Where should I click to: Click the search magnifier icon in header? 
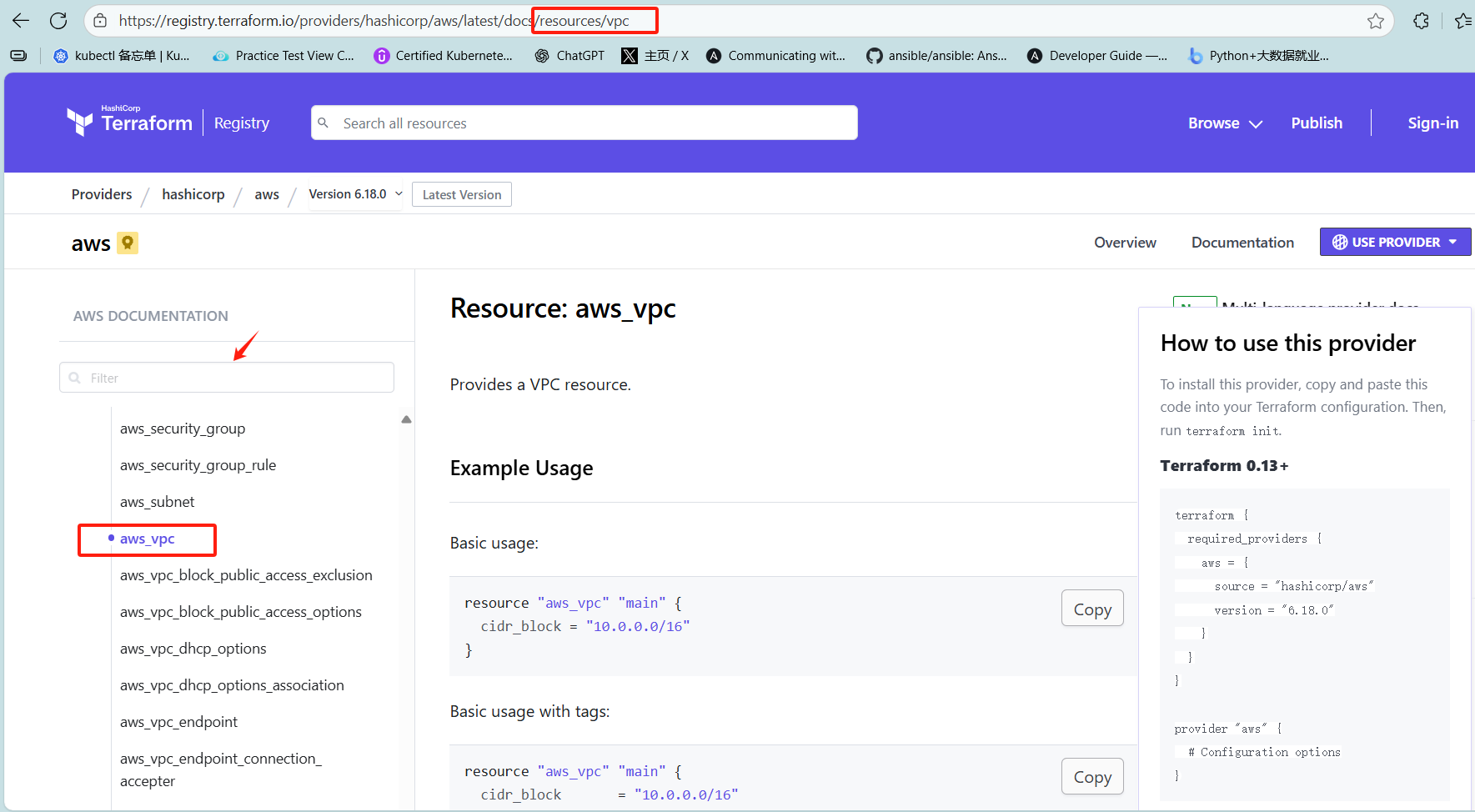[x=324, y=123]
